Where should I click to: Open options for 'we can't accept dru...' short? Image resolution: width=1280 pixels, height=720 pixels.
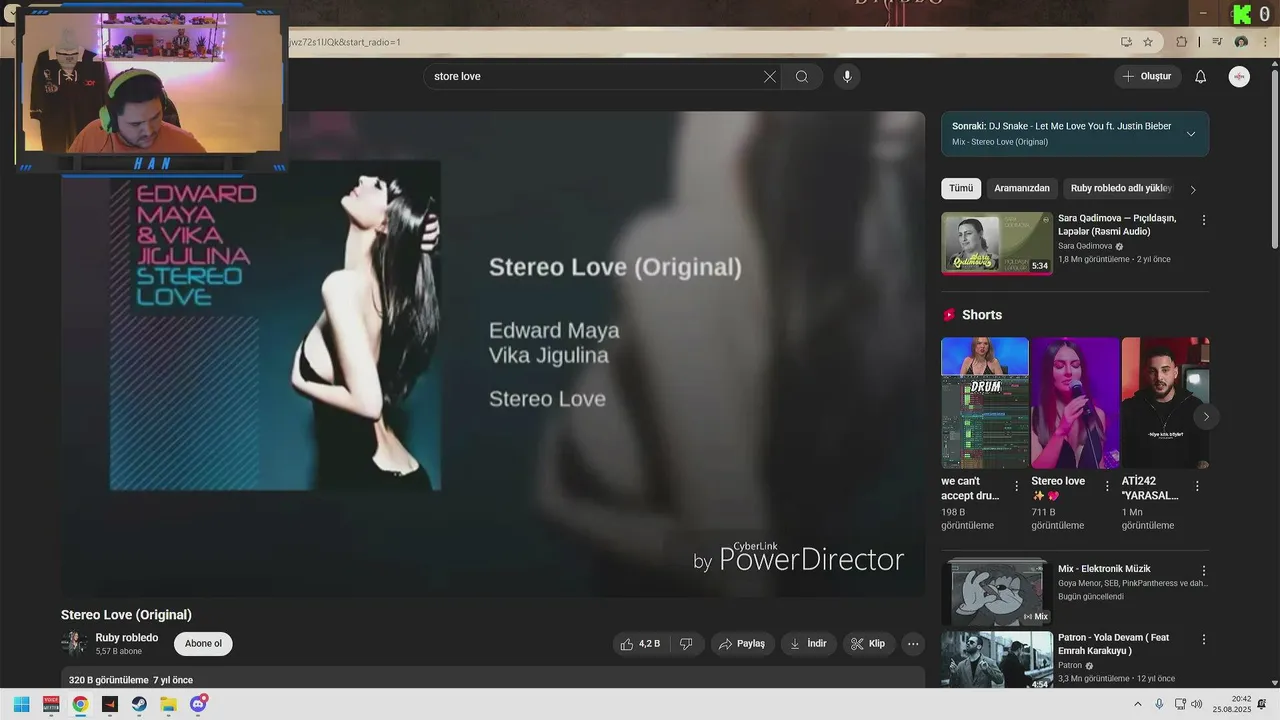pyautogui.click(x=1017, y=486)
